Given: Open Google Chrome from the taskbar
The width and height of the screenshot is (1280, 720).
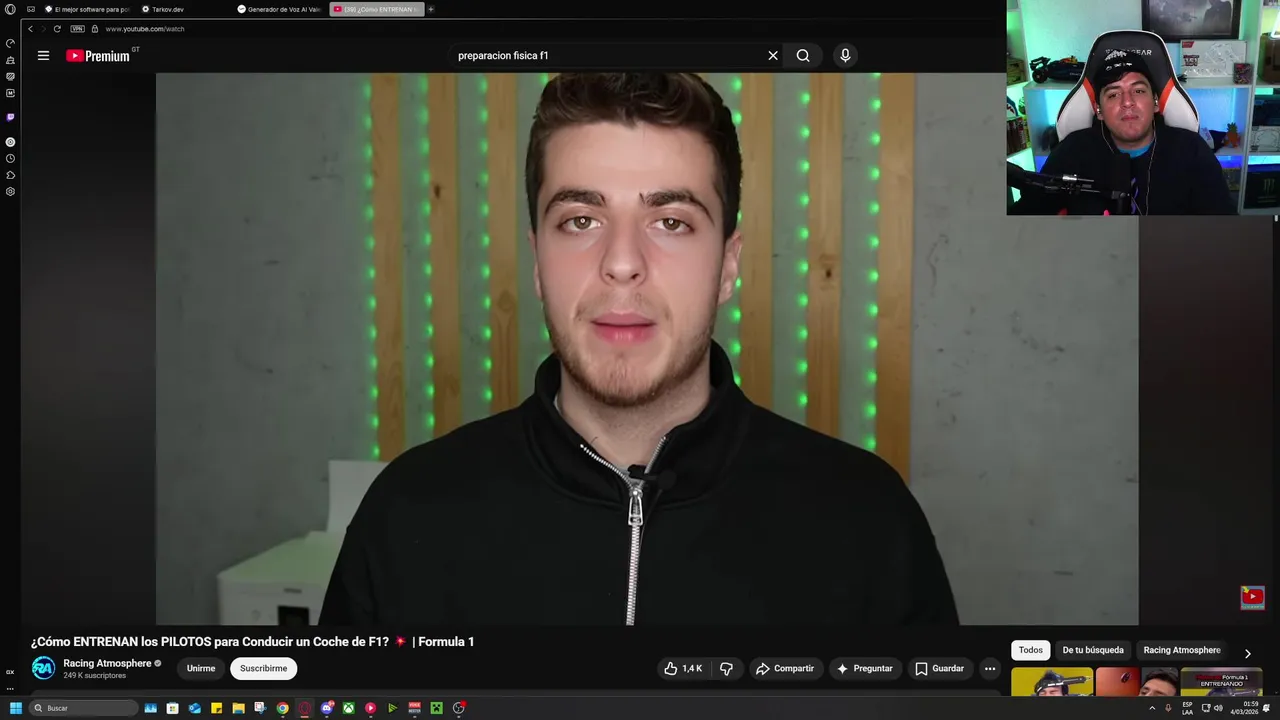Looking at the screenshot, I should [282, 708].
